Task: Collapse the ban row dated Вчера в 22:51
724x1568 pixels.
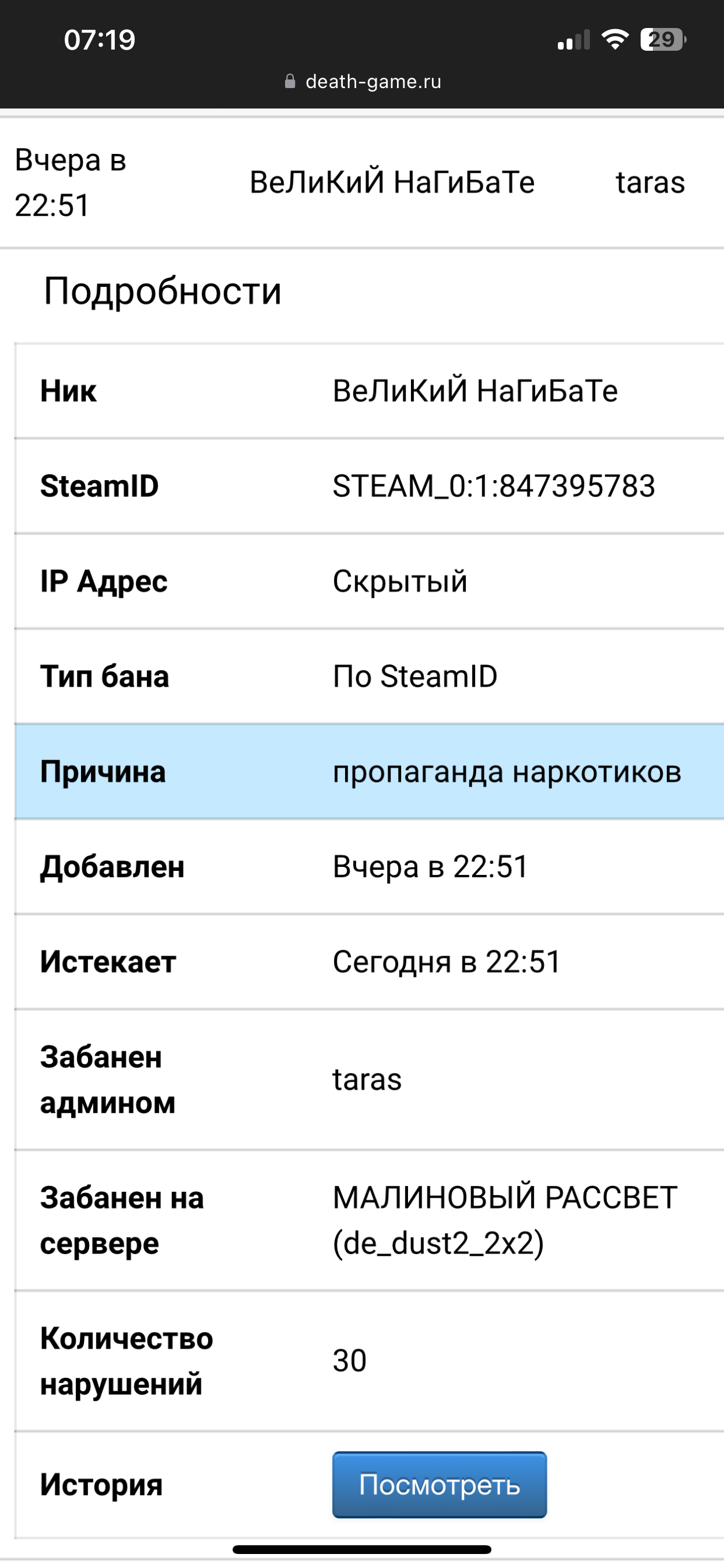Action: coord(362,182)
